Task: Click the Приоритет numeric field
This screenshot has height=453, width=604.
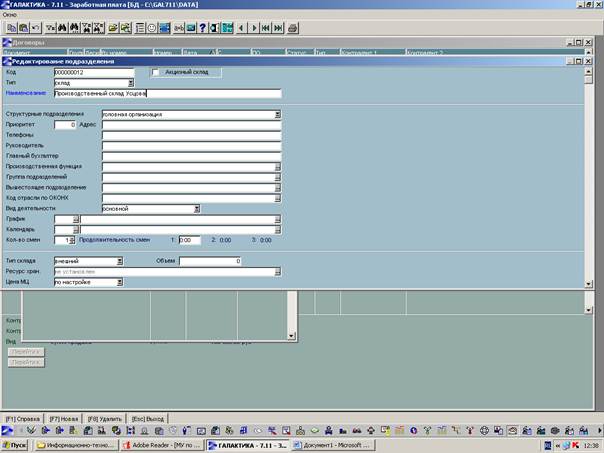Action: (x=65, y=125)
